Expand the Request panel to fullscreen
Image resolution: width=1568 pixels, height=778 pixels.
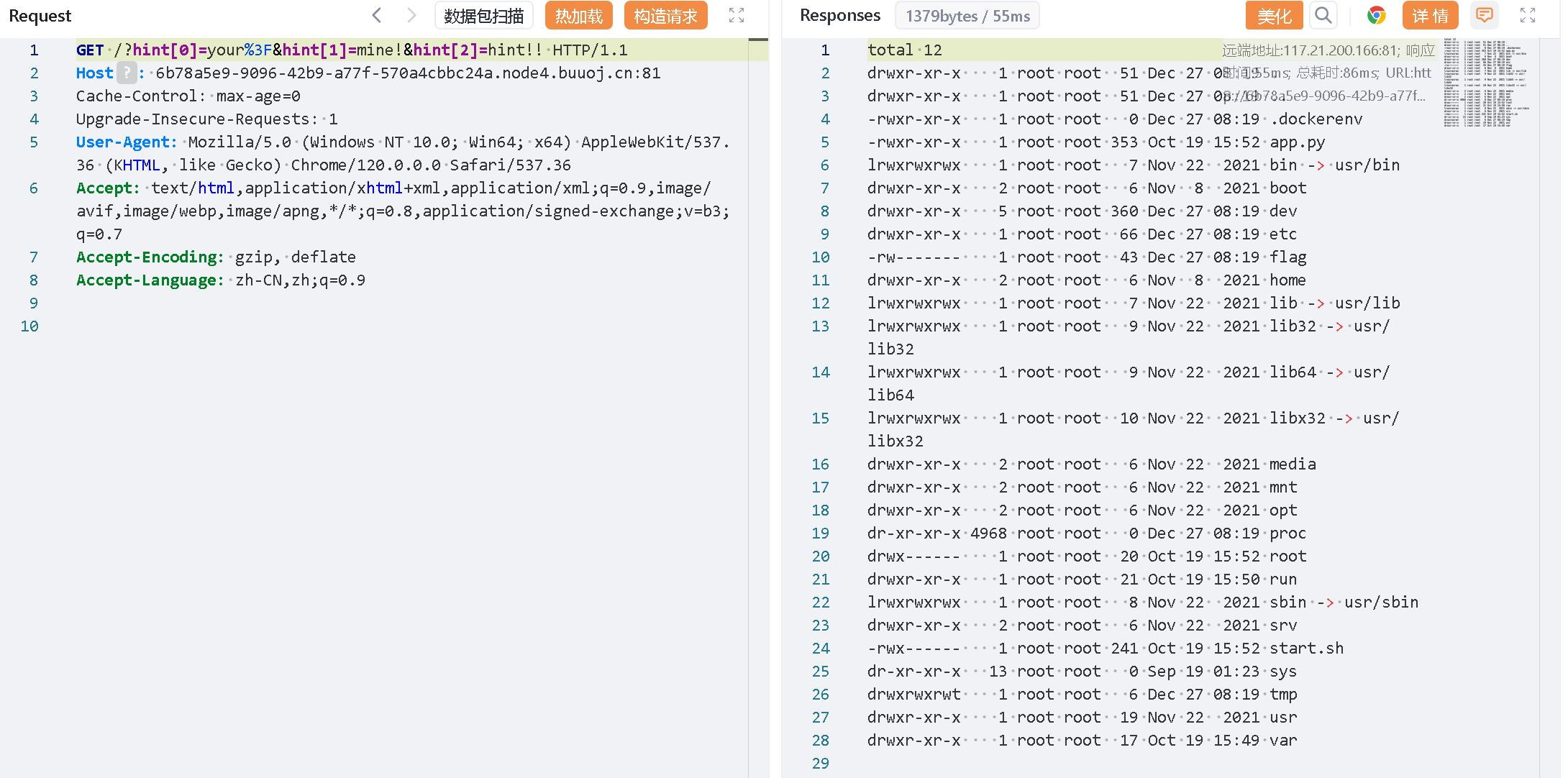[x=736, y=15]
